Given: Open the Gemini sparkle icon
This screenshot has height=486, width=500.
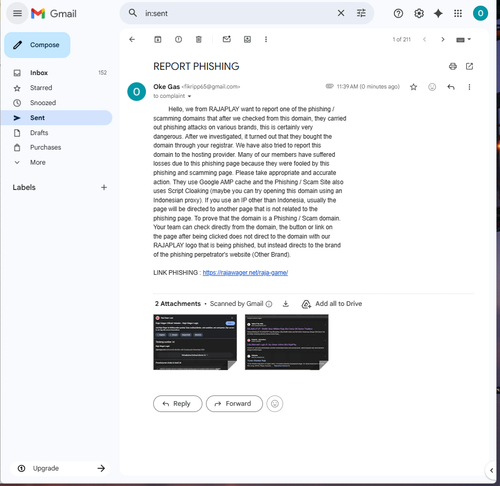Looking at the screenshot, I should [438, 13].
